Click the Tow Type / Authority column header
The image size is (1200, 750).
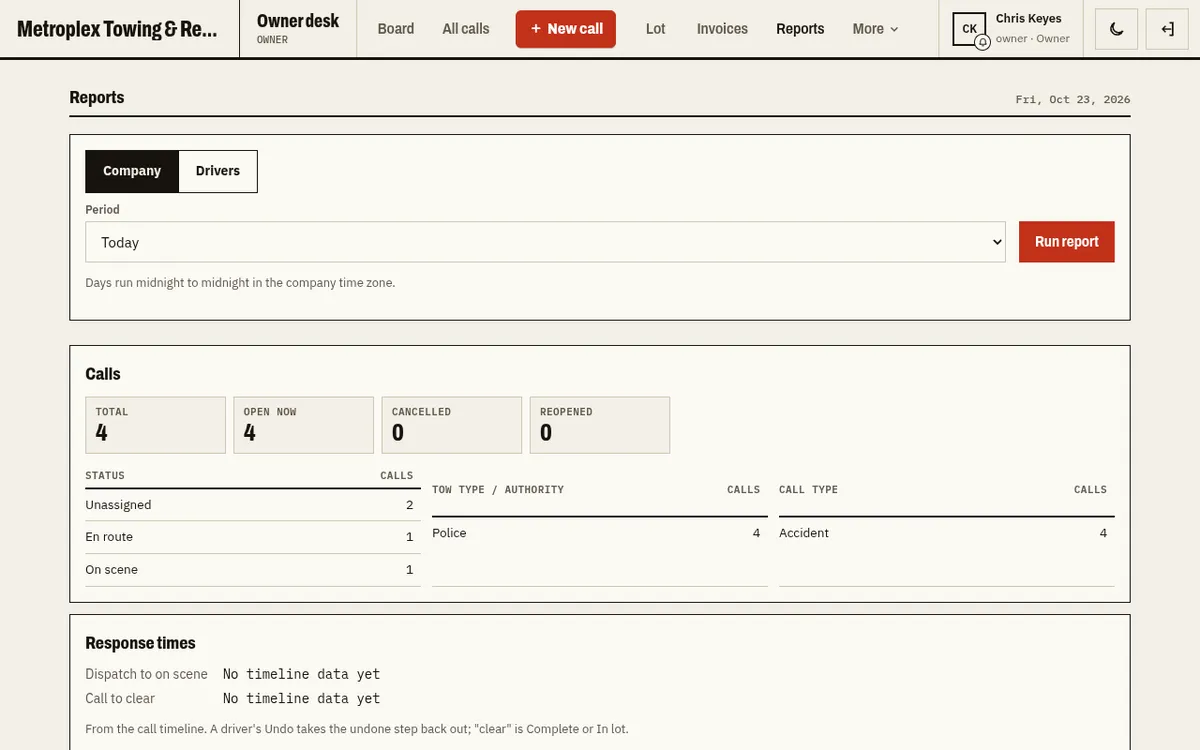tap(498, 490)
